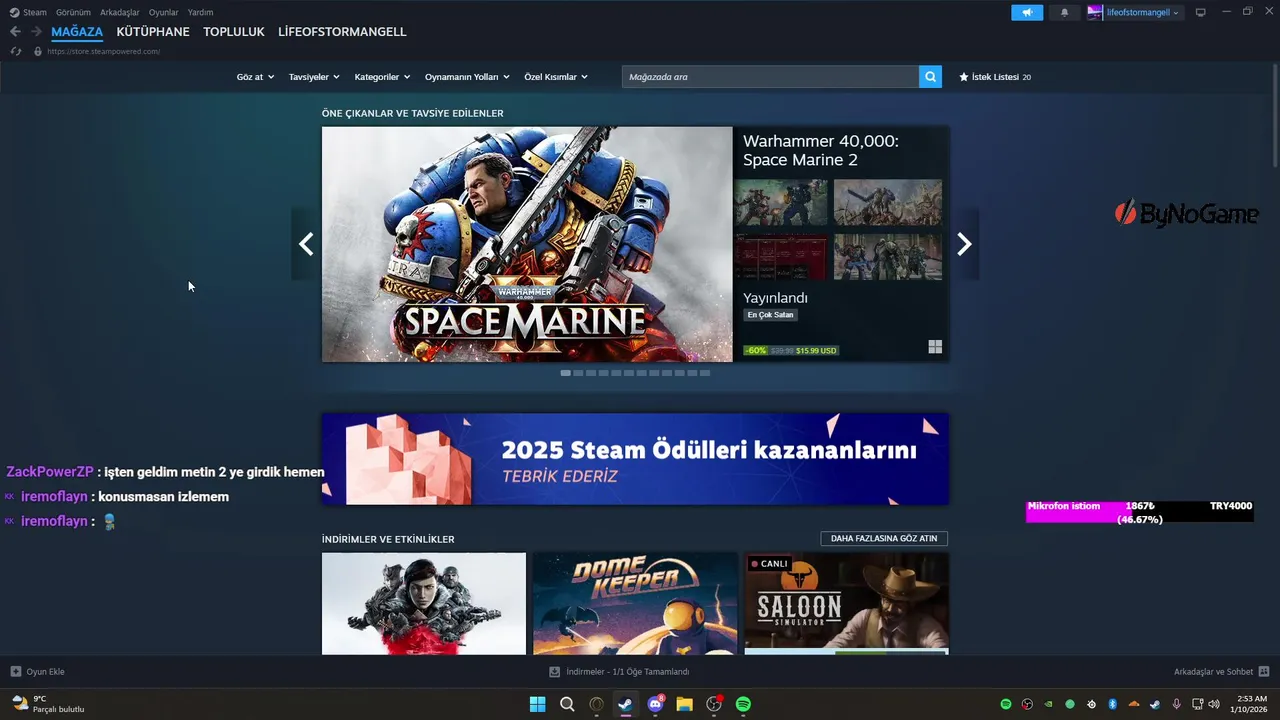Image resolution: width=1280 pixels, height=720 pixels.
Task: Click in the Mağazada ara search field
Action: pyautogui.click(x=770, y=77)
